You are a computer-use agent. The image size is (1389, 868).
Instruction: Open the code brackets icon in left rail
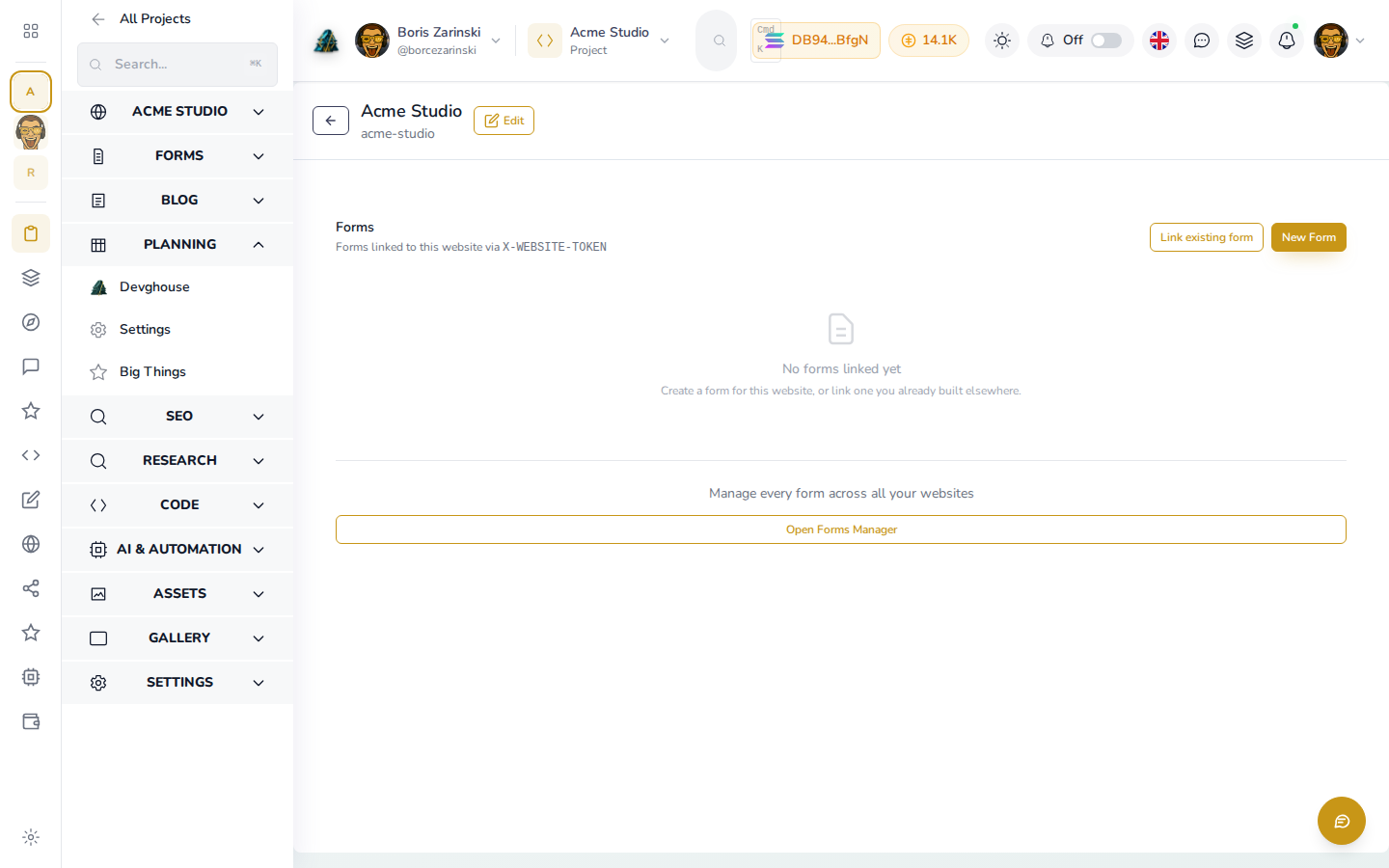tap(31, 455)
